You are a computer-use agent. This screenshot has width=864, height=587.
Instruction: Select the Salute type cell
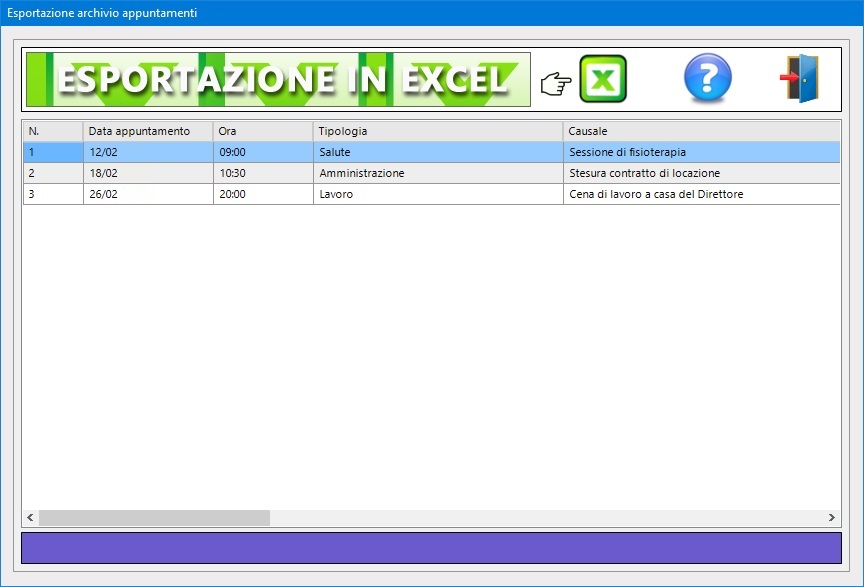[x=438, y=152]
